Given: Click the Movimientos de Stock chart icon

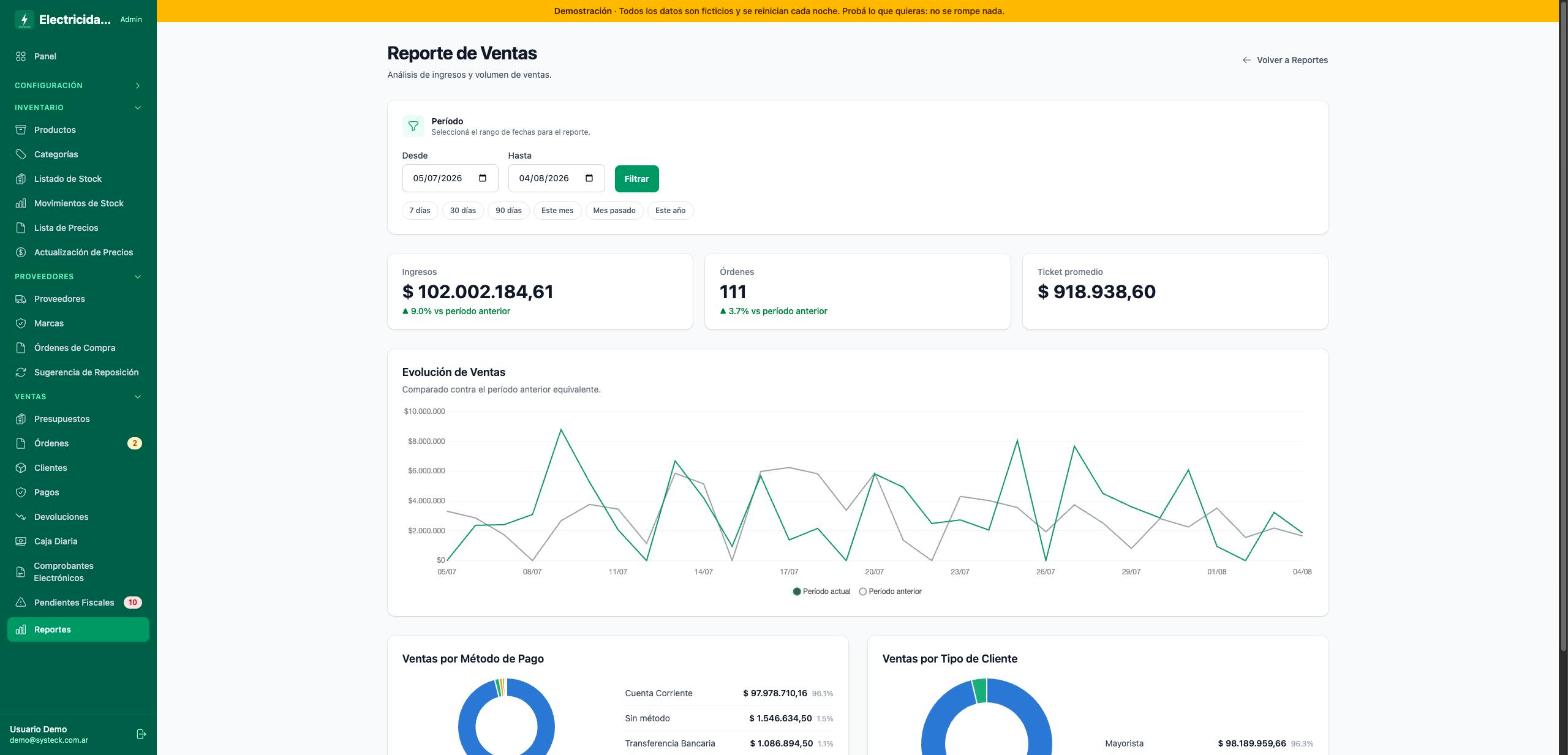Looking at the screenshot, I should [20, 203].
